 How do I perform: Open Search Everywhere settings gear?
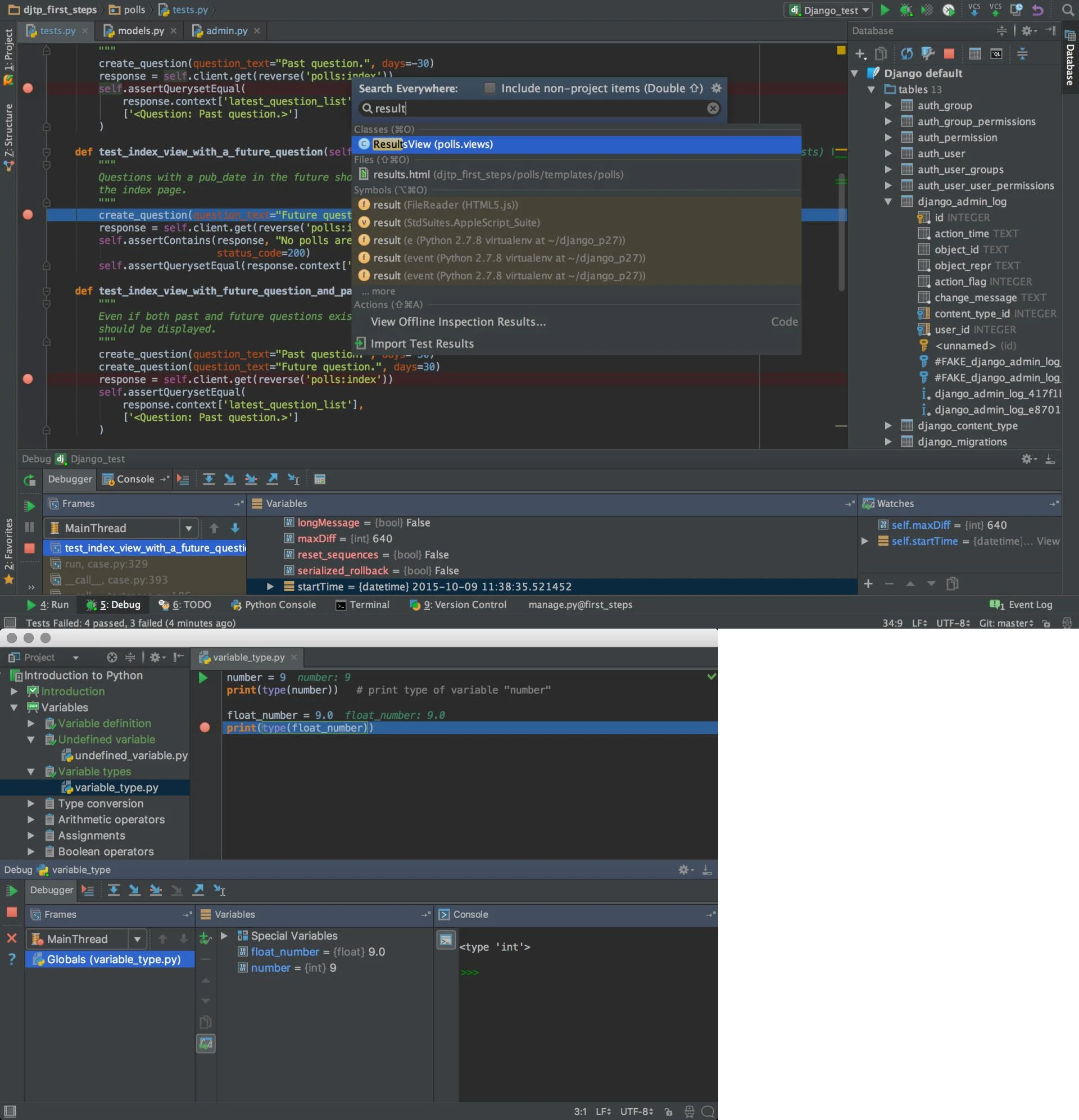coord(716,89)
